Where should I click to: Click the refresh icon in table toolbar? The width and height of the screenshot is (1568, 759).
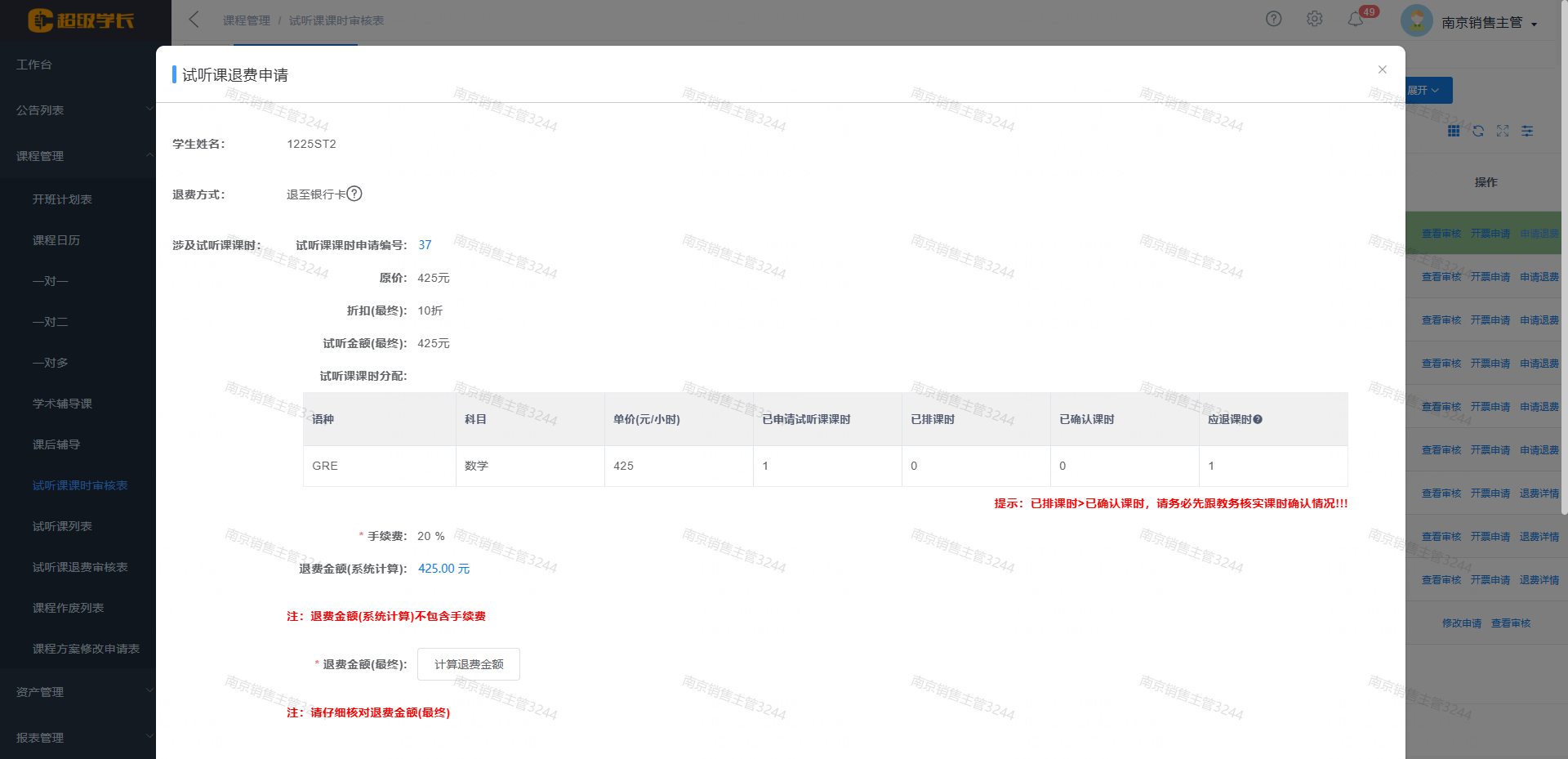(1478, 131)
